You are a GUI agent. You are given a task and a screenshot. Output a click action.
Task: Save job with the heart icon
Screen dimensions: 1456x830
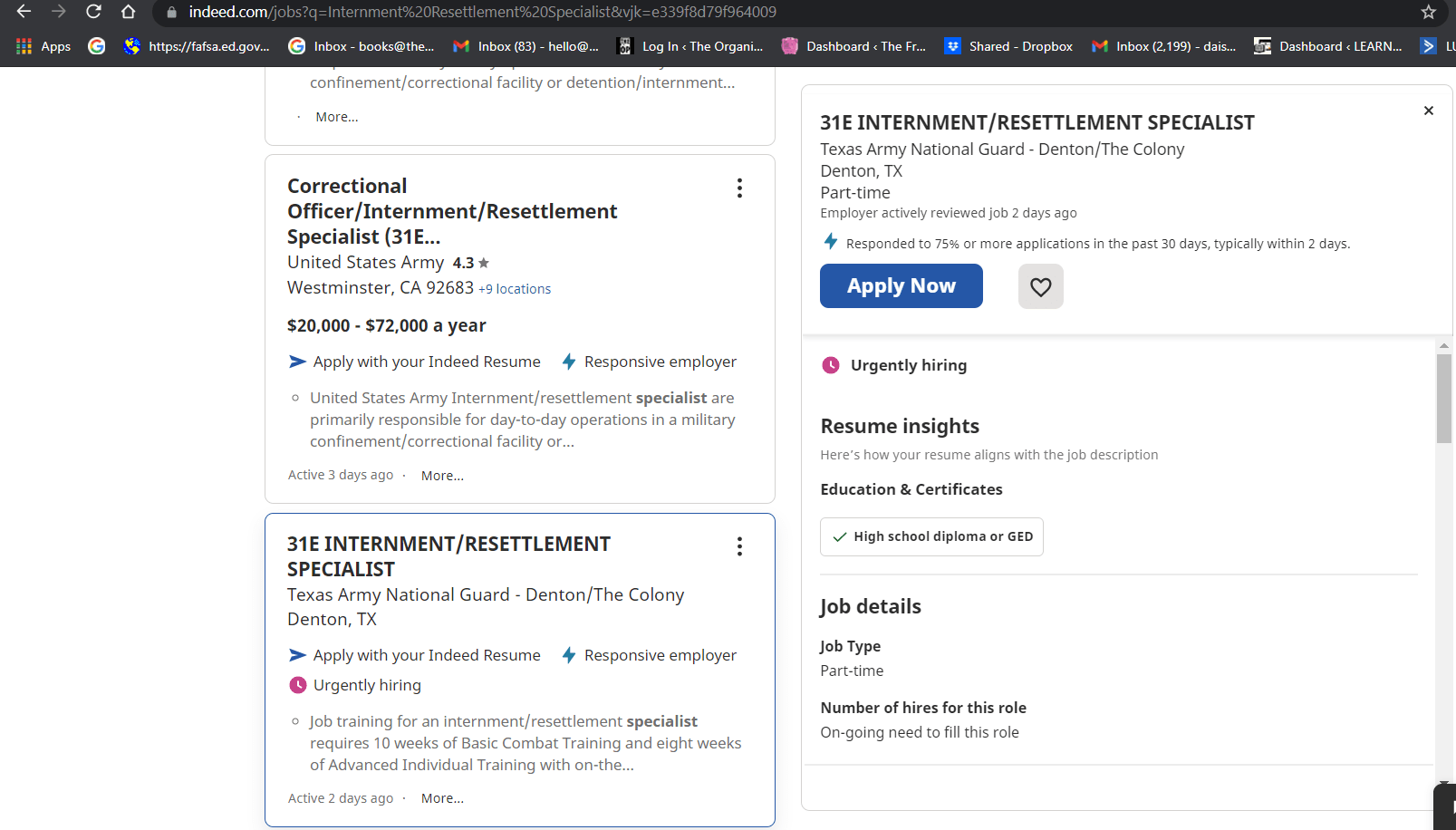pos(1040,286)
